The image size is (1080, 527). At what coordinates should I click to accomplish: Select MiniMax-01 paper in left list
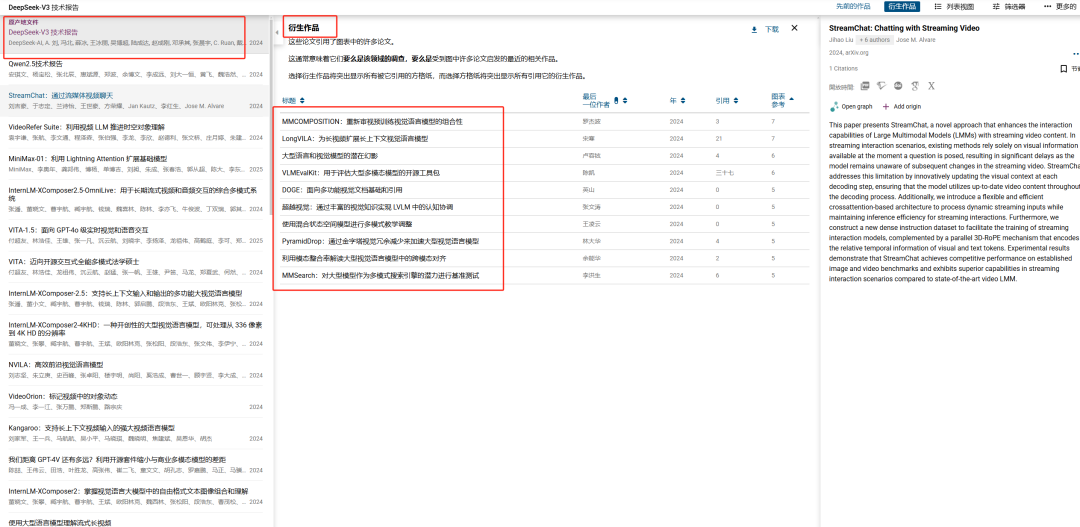[135, 164]
